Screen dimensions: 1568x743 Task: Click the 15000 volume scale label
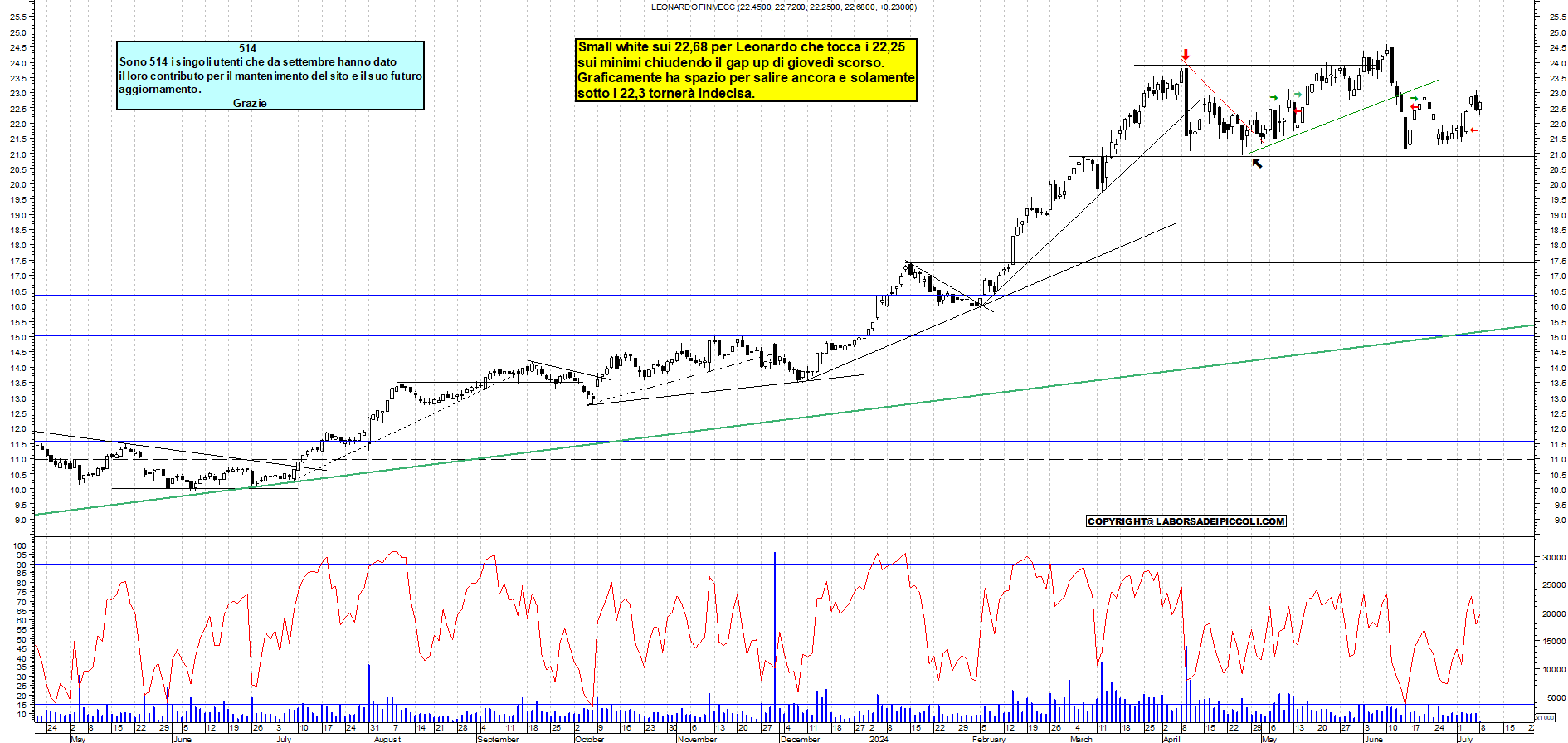point(1554,642)
